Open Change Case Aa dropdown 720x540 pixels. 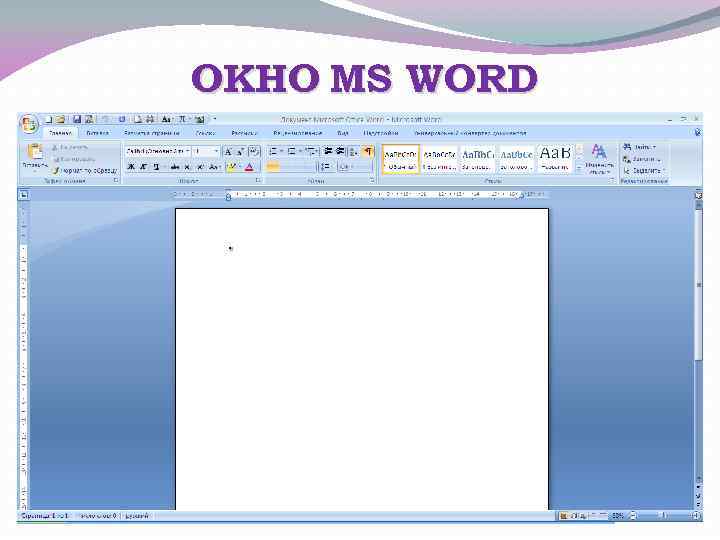click(x=214, y=167)
